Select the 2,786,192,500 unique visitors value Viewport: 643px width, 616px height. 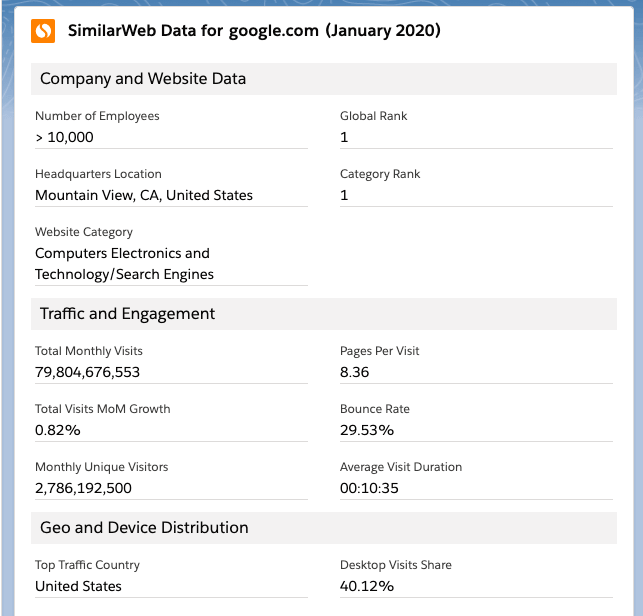coord(83,488)
